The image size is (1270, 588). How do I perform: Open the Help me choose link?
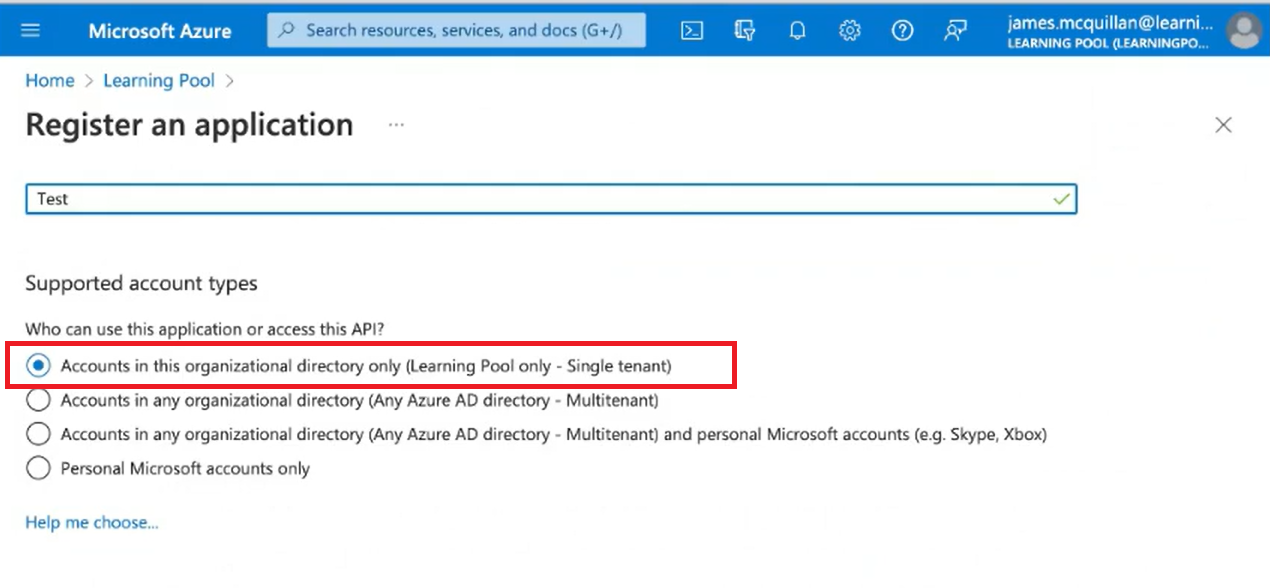pos(92,522)
